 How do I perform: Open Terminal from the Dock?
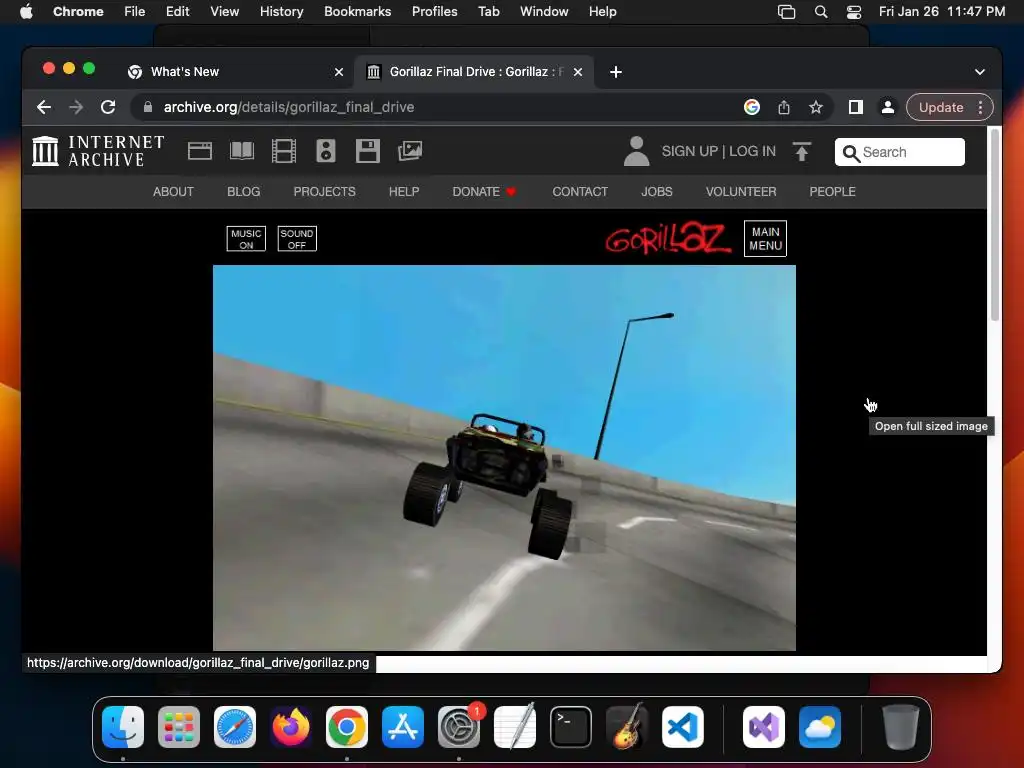click(571, 727)
